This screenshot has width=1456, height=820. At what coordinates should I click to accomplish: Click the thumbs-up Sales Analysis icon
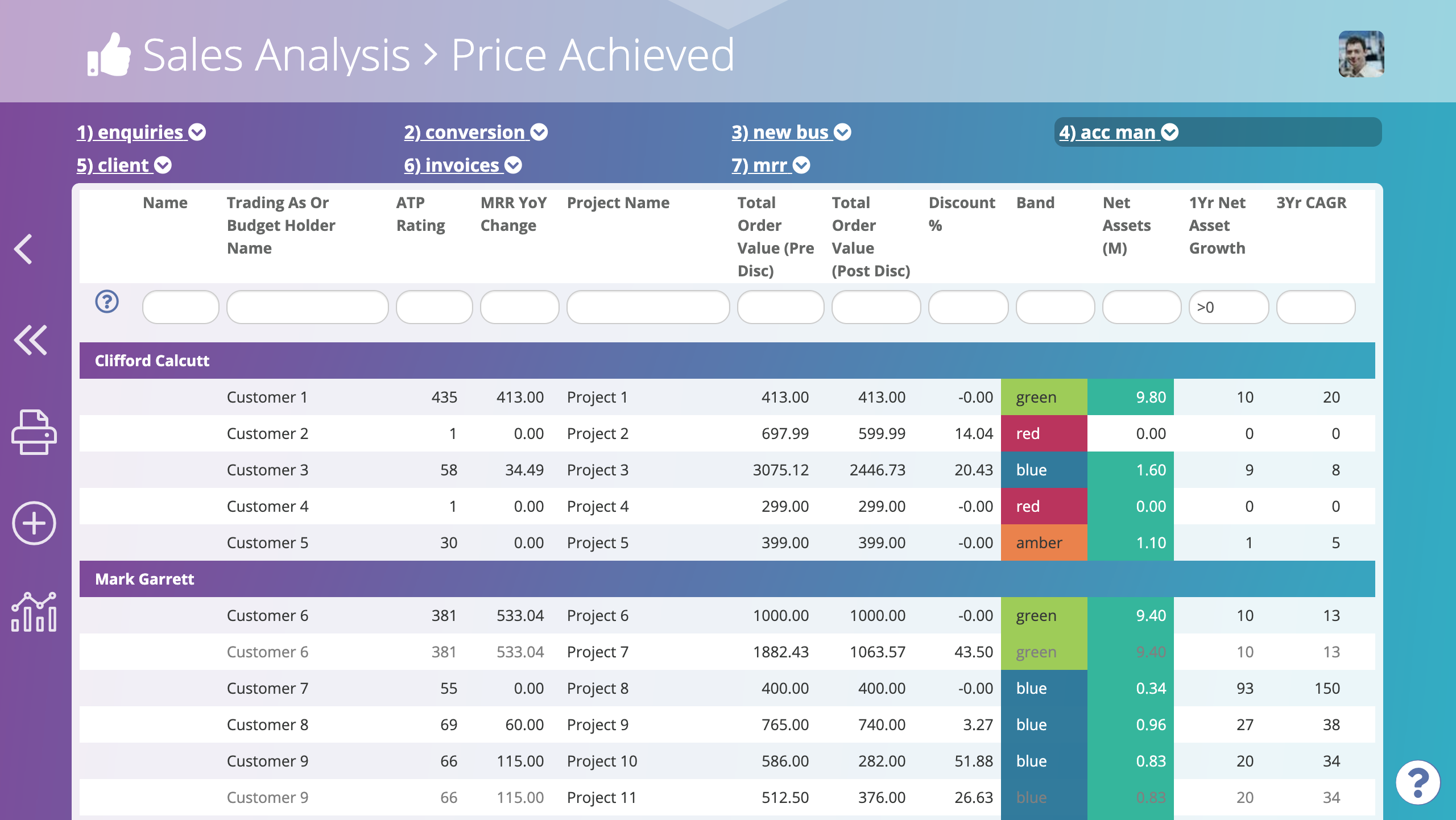click(x=109, y=55)
